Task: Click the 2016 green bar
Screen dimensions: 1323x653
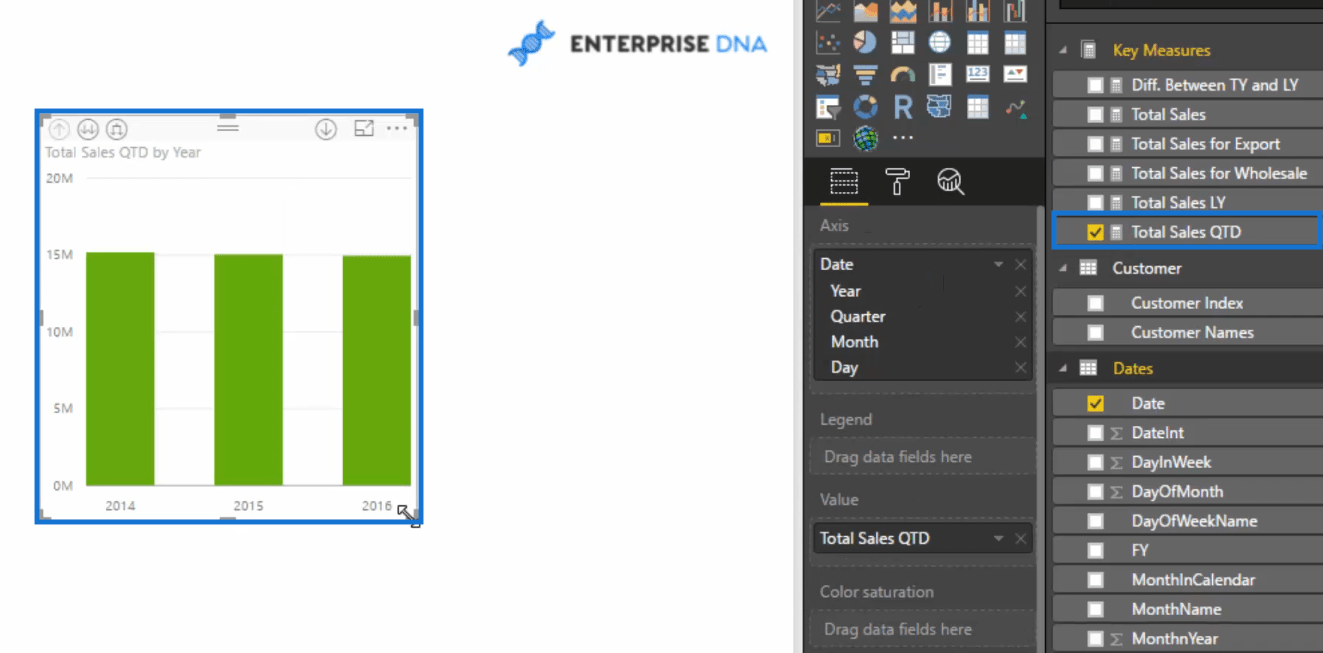Action: [x=377, y=371]
